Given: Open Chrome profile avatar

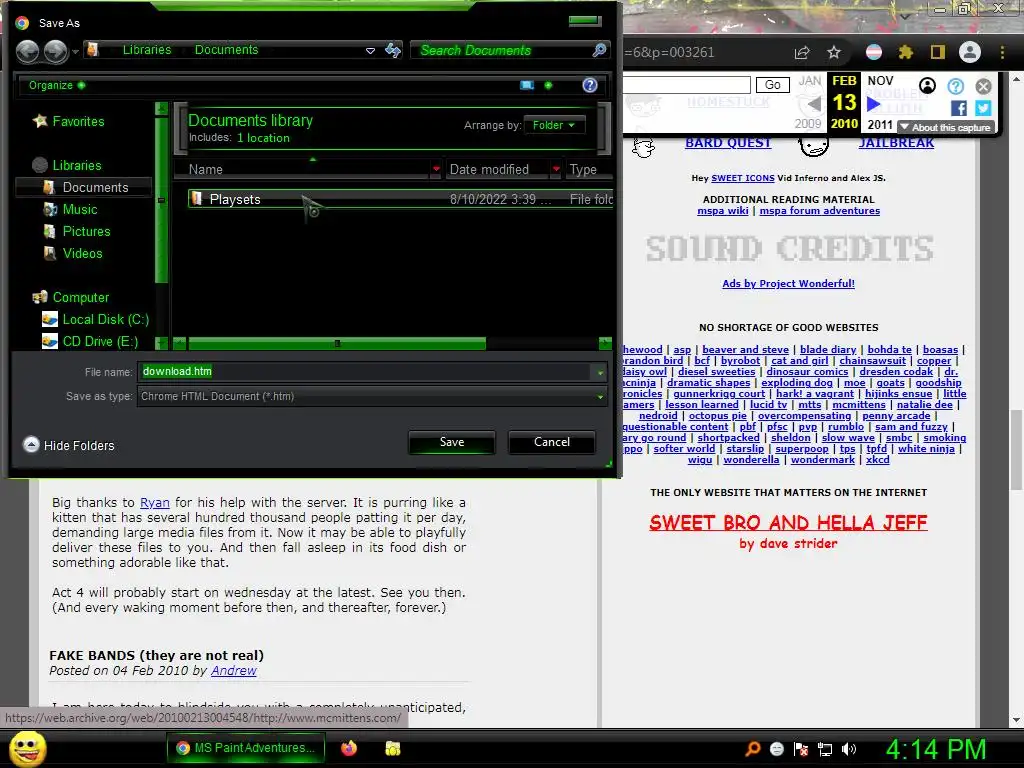Looking at the screenshot, I should [970, 52].
